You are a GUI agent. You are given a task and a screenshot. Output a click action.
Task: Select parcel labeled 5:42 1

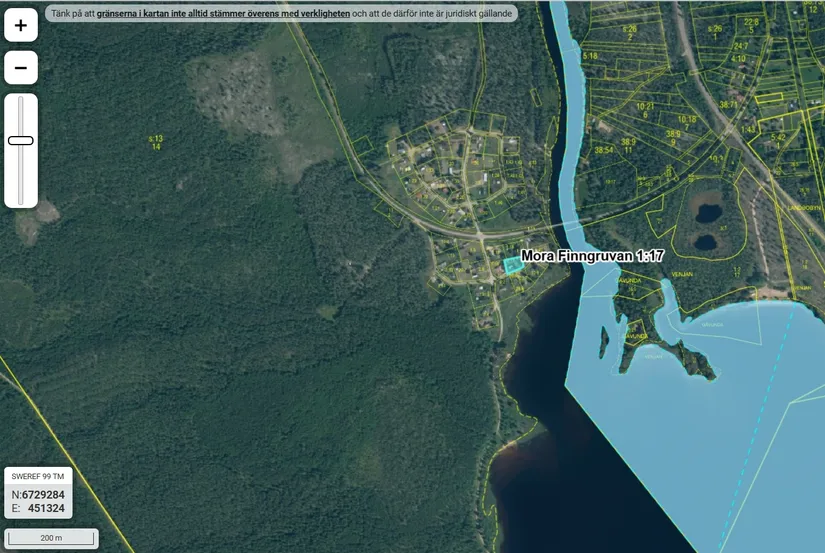778,141
